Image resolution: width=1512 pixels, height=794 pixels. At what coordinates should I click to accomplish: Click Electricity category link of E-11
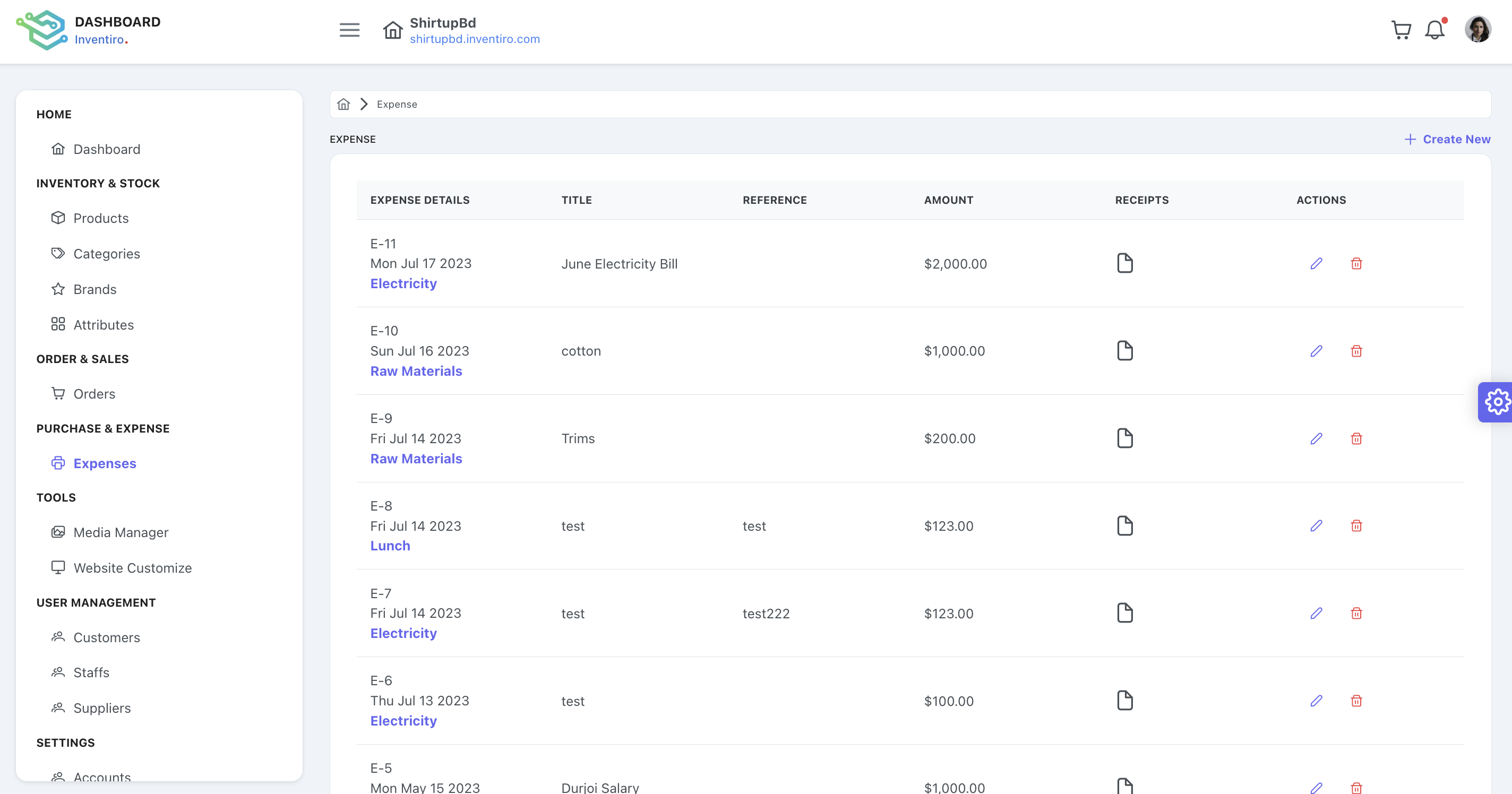pos(404,283)
